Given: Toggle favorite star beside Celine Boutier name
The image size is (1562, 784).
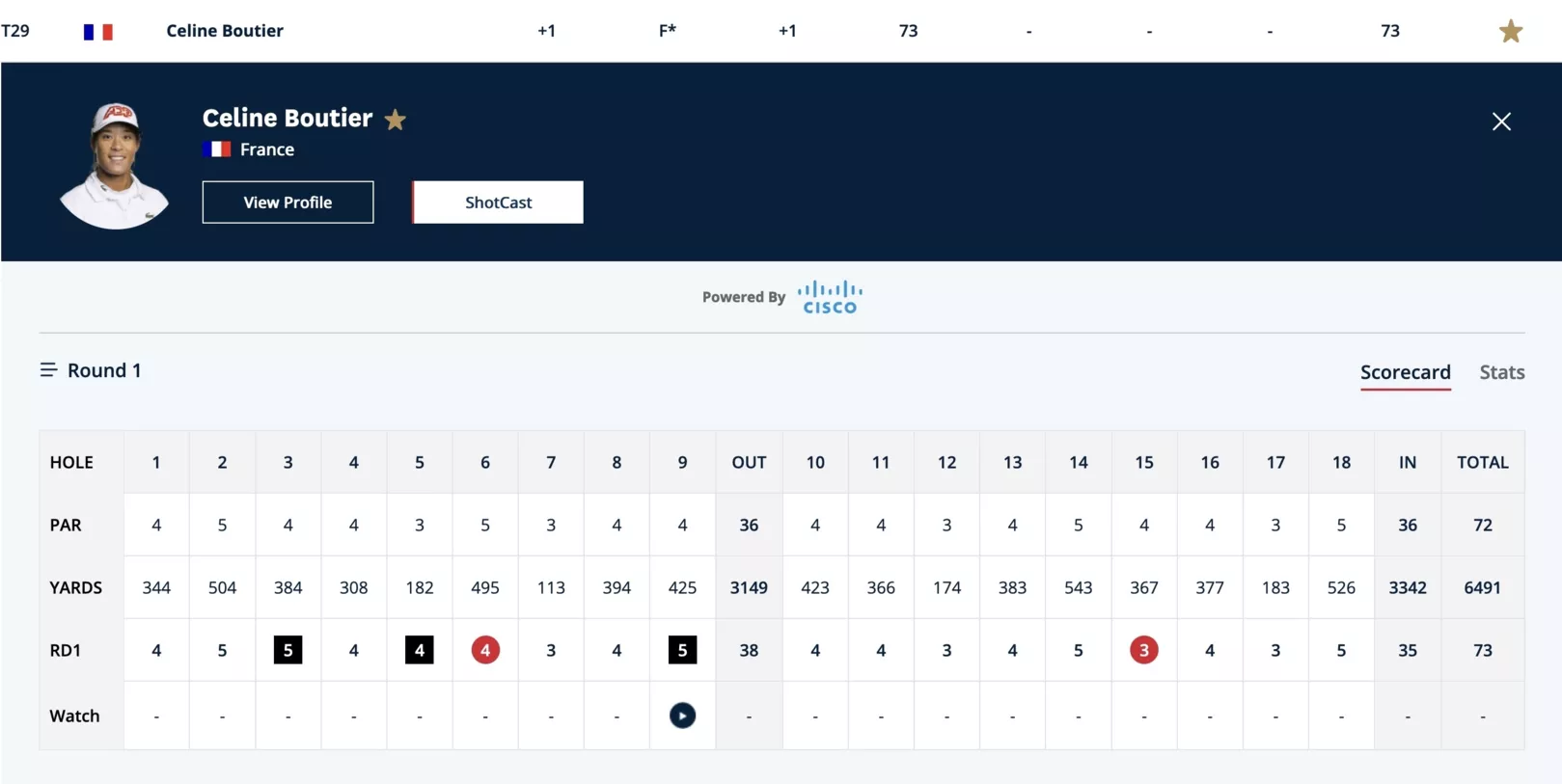Looking at the screenshot, I should click(395, 120).
